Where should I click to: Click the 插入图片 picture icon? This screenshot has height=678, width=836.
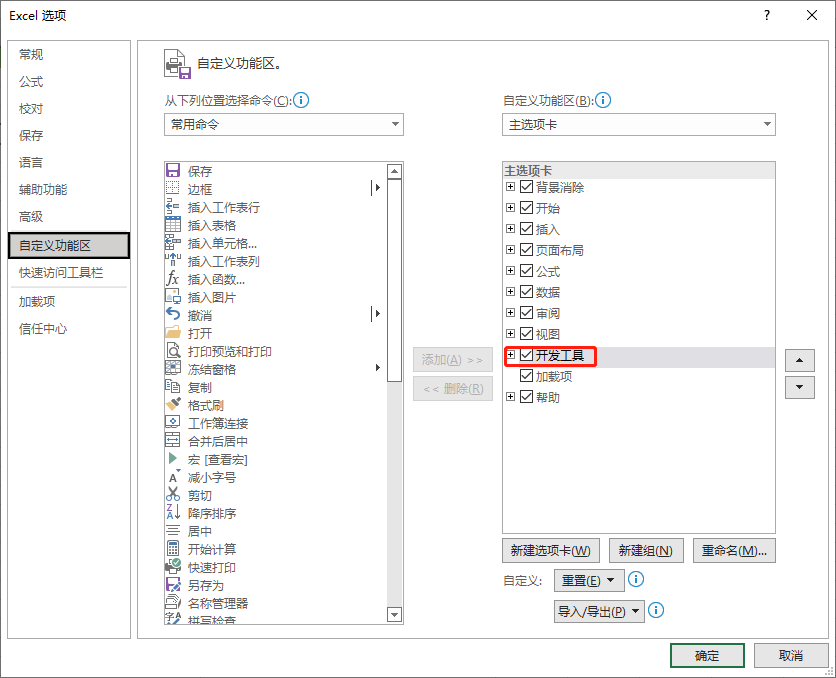tap(173, 296)
